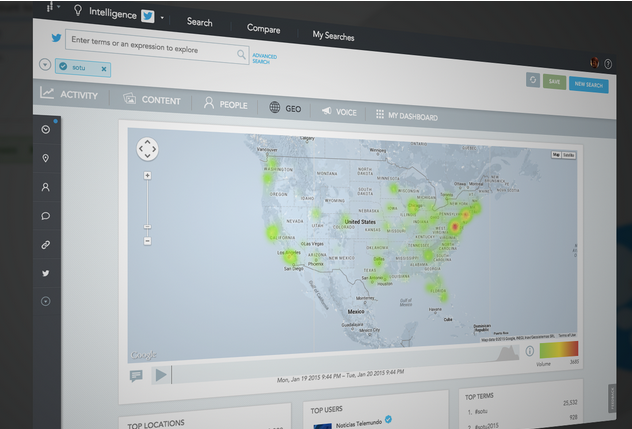Open the Search menu item
Image resolution: width=632 pixels, height=429 pixels.
tap(200, 22)
